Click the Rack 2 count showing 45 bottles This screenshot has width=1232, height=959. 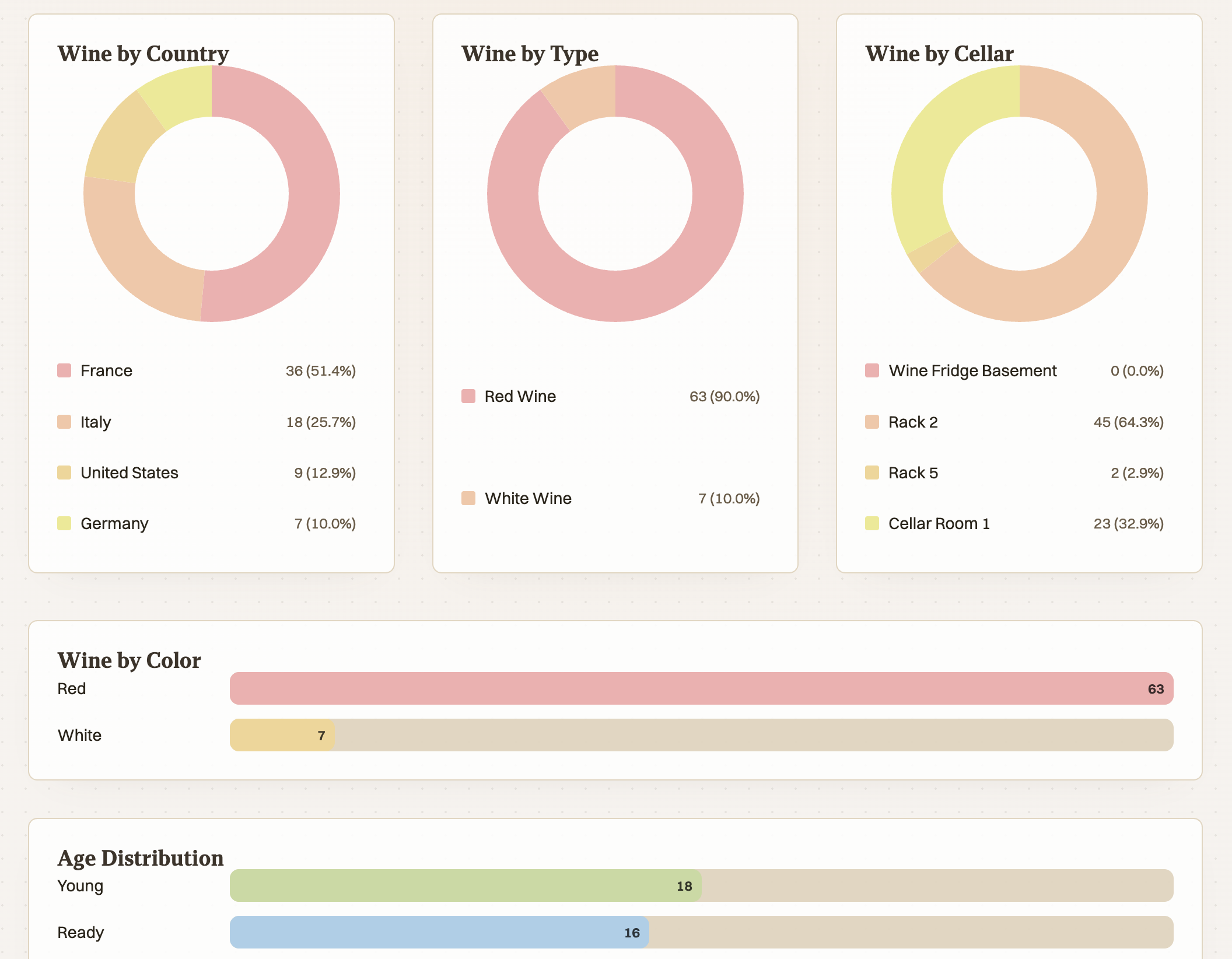(1128, 421)
